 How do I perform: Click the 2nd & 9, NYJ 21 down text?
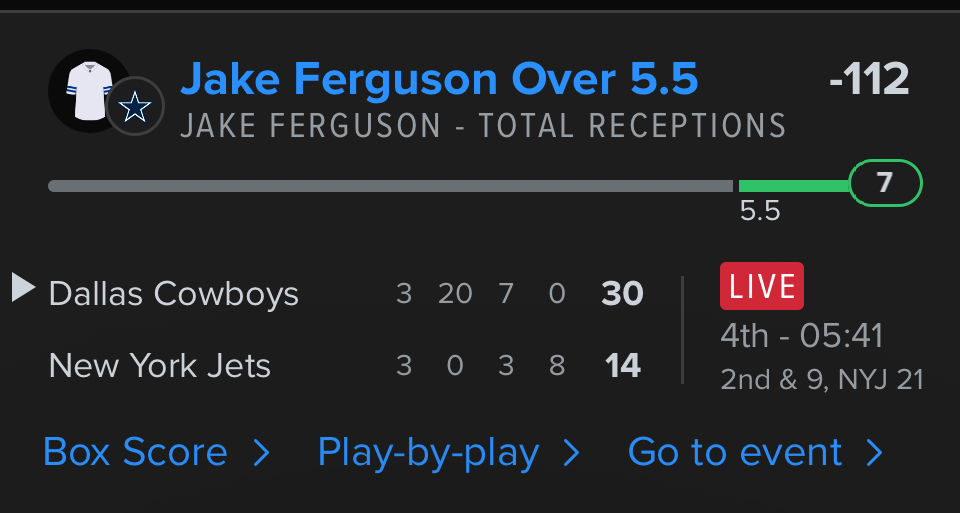(821, 380)
